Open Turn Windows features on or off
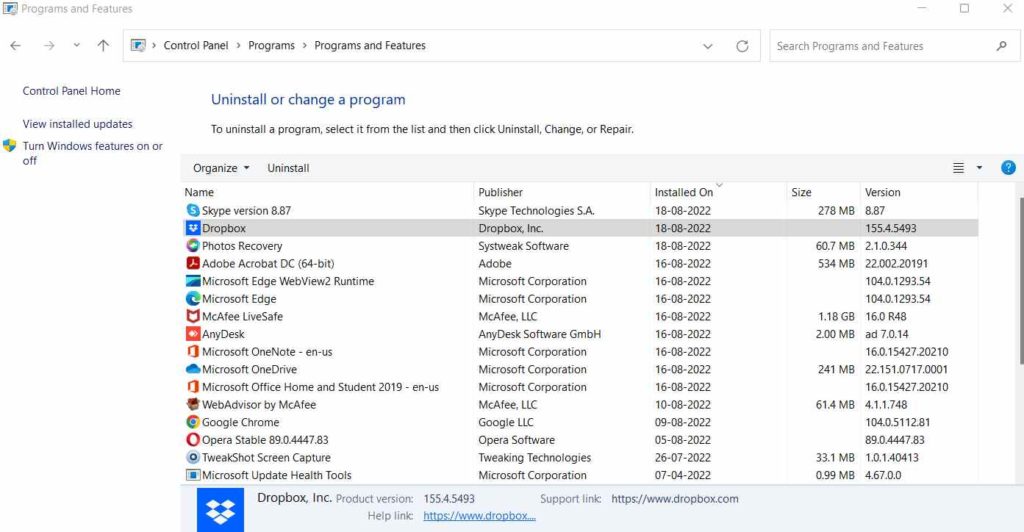 (x=92, y=153)
